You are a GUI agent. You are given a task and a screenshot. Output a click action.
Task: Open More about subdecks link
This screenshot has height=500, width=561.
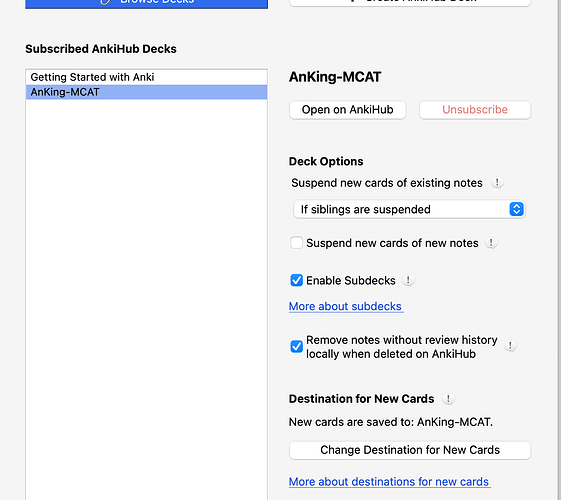point(346,307)
